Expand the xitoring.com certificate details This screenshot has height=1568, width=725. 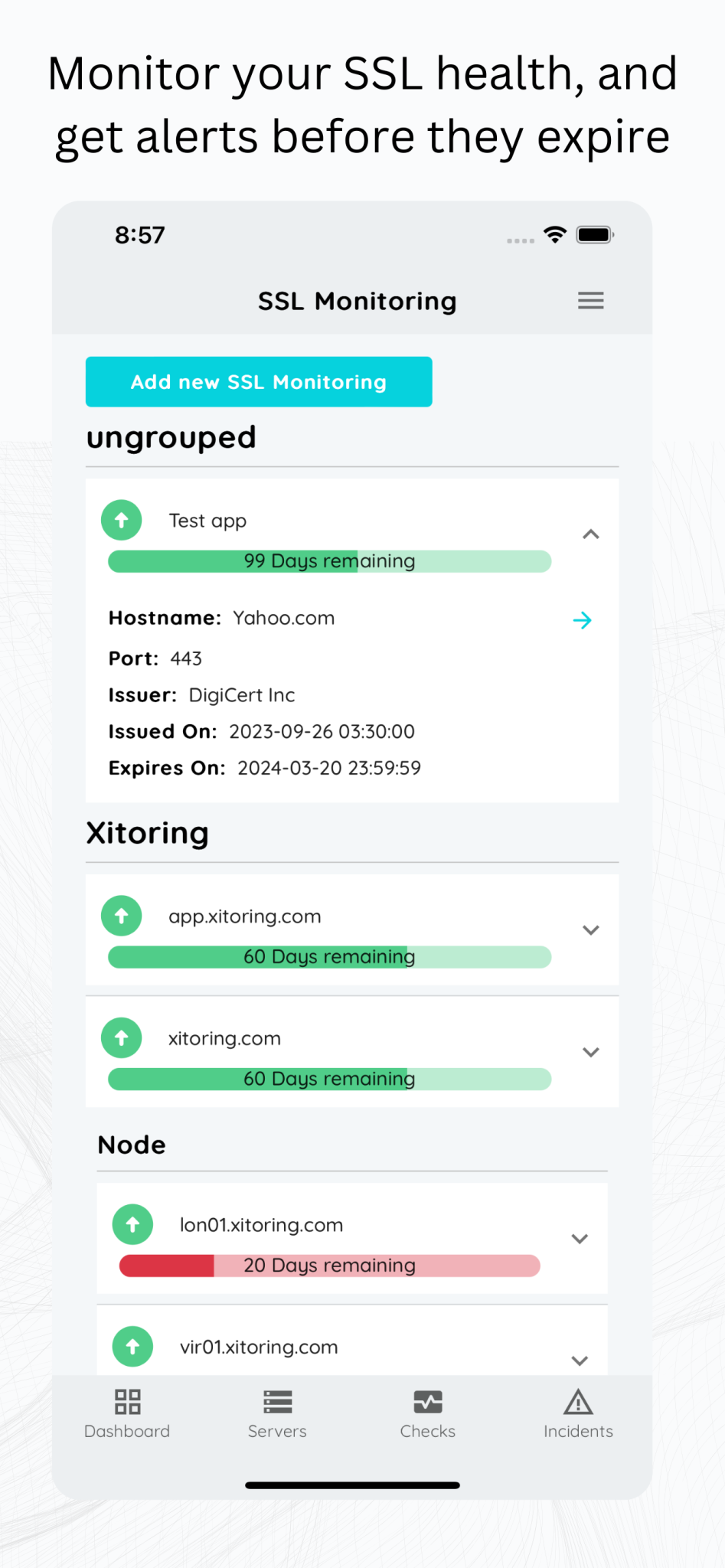[590, 1052]
